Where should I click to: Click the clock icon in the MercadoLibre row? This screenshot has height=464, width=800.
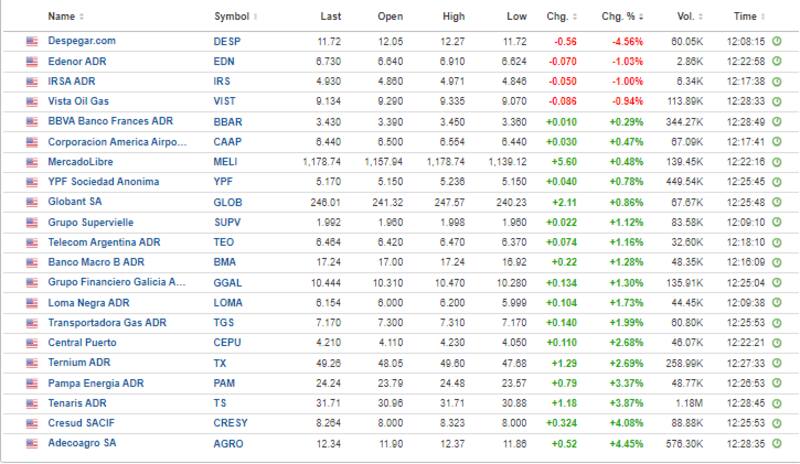pyautogui.click(x=776, y=162)
